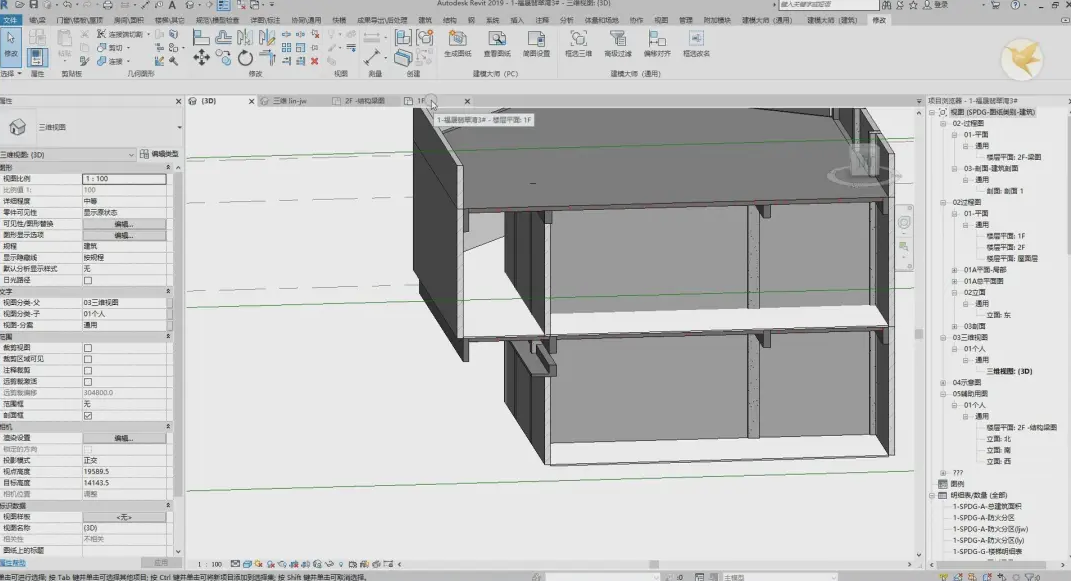Uncheck the 剖面框 checkbox
1071x581 pixels.
pyautogui.click(x=87, y=416)
